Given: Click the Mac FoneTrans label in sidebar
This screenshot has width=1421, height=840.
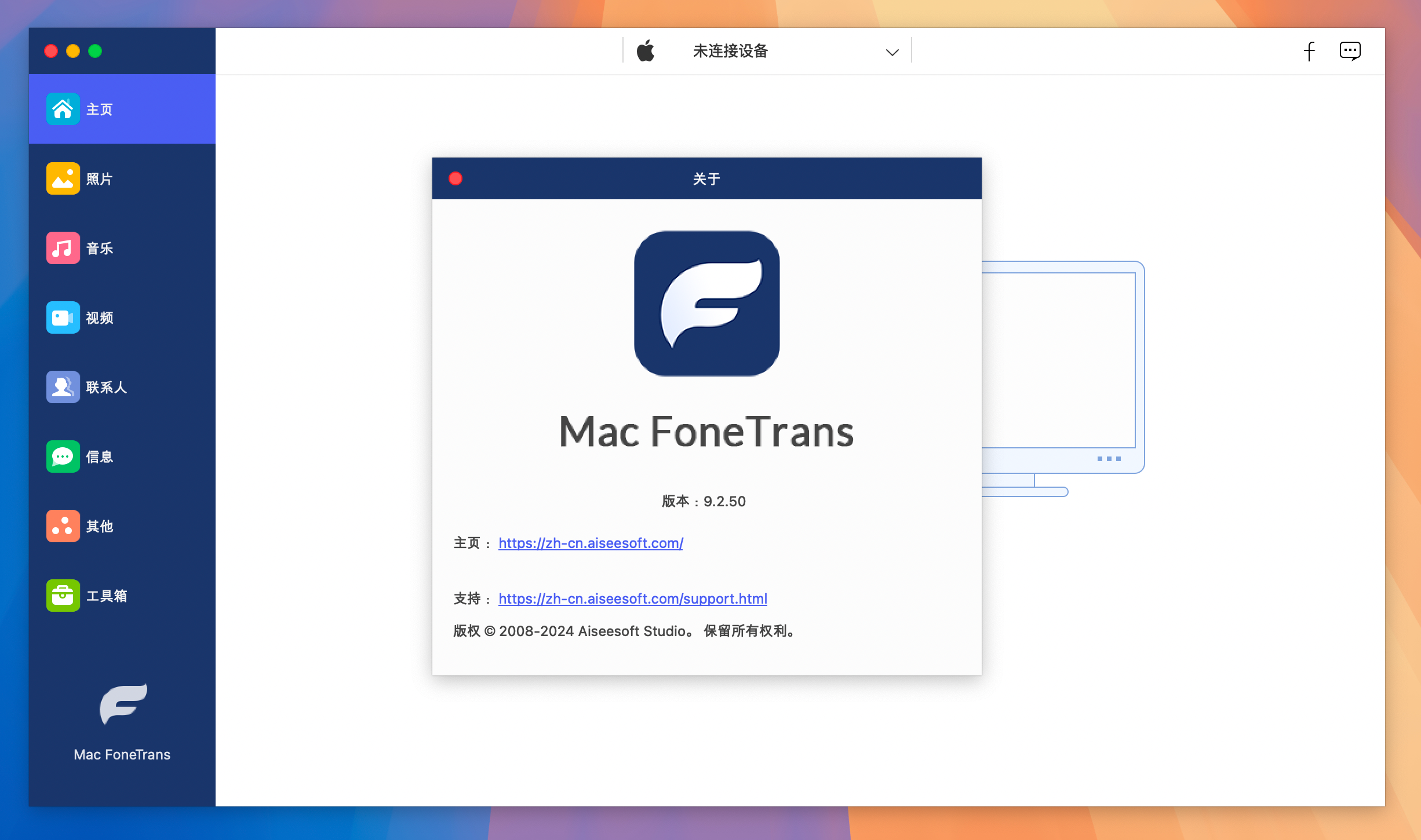Looking at the screenshot, I should pos(122,755).
